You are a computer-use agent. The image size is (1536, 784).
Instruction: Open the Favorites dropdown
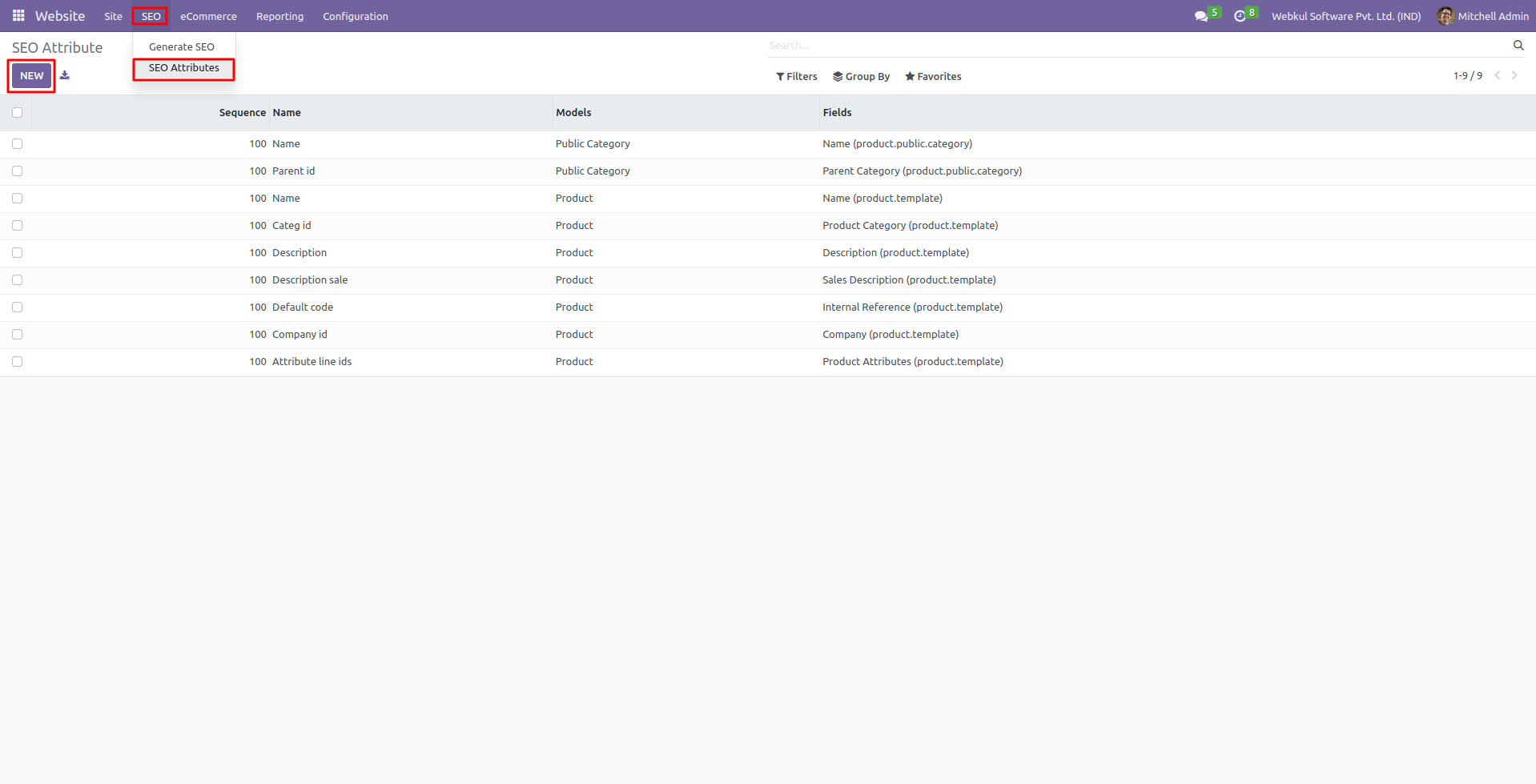pyautogui.click(x=933, y=77)
